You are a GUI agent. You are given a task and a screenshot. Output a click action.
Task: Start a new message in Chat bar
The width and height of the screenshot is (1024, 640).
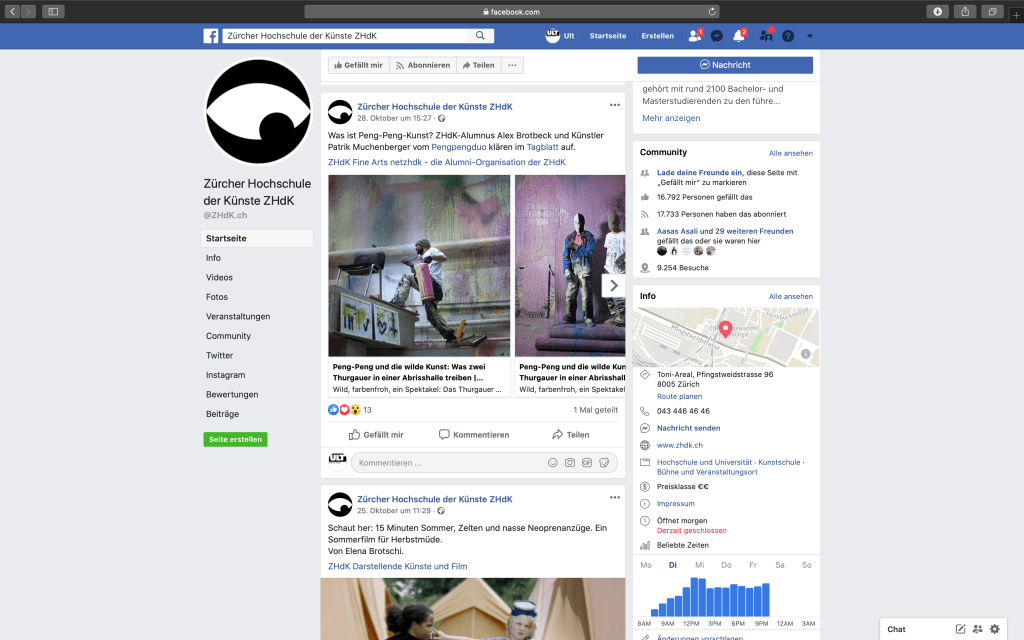(961, 629)
